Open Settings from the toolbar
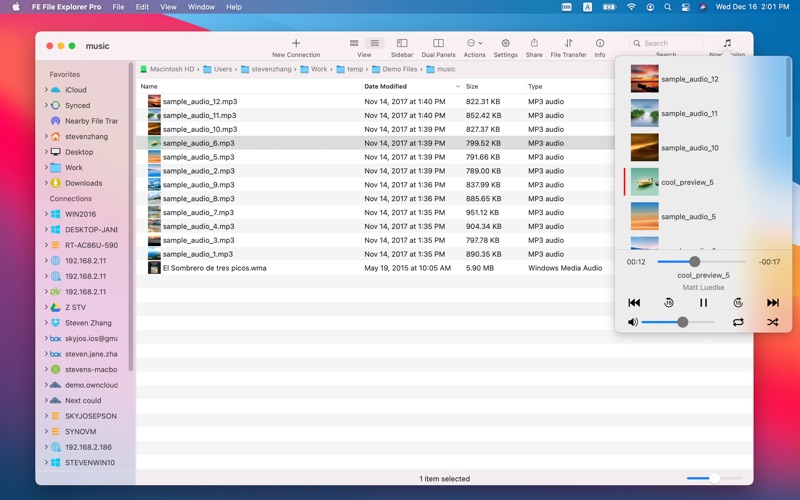The width and height of the screenshot is (800, 500). [x=505, y=44]
